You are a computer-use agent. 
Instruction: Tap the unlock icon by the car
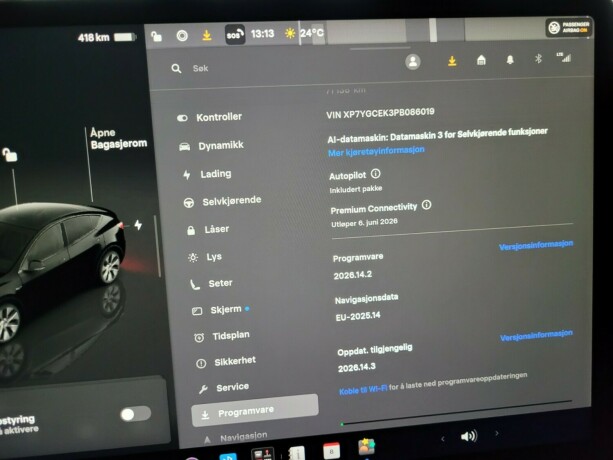9,154
